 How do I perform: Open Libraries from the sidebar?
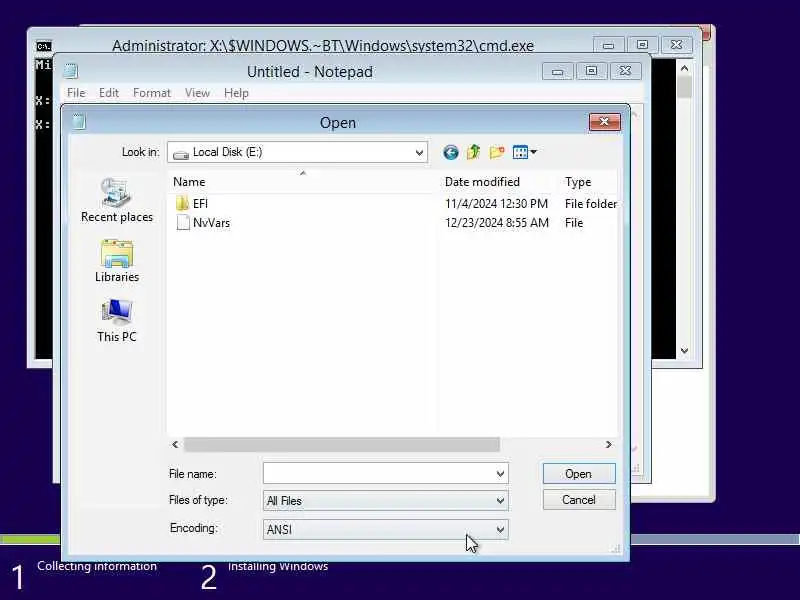[x=117, y=261]
